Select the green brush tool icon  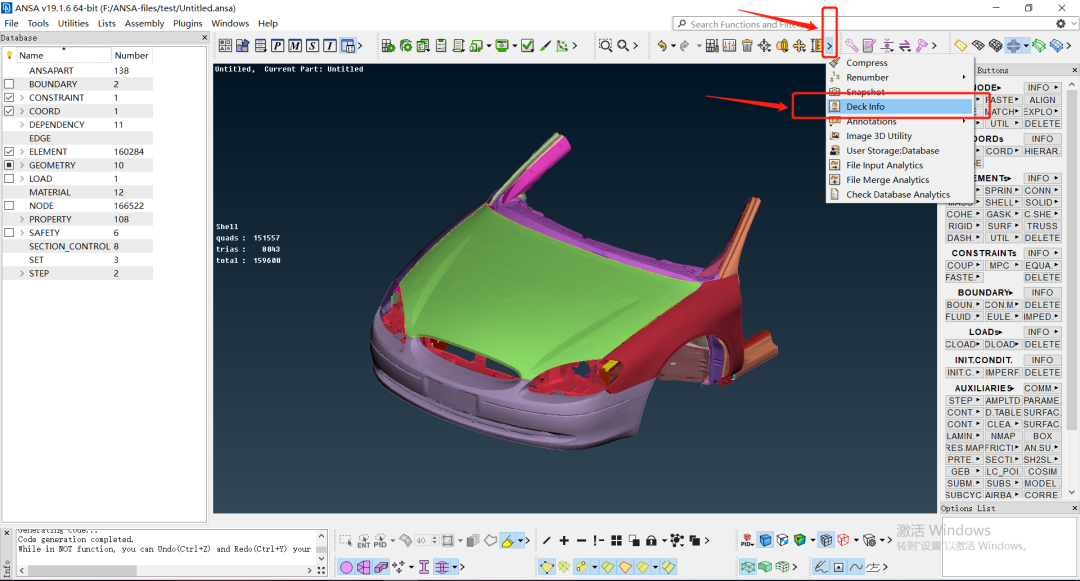coord(546,45)
